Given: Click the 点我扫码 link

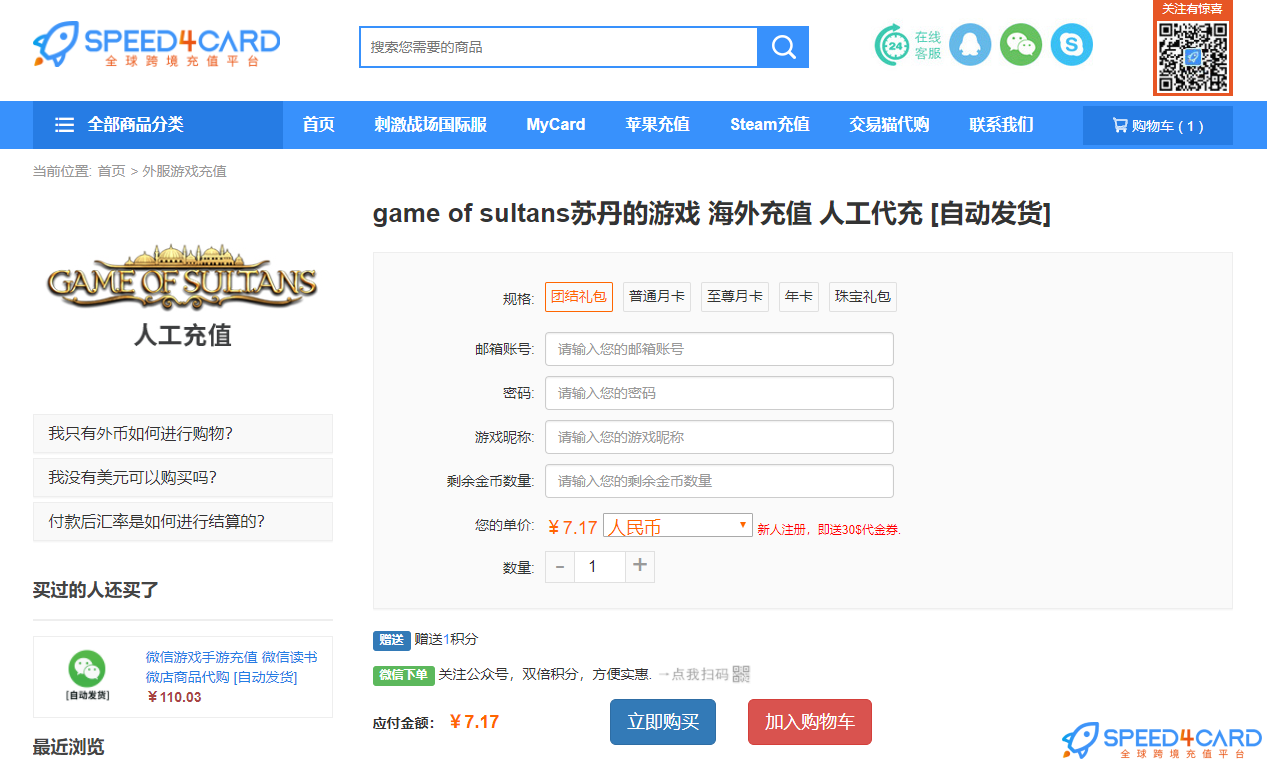Looking at the screenshot, I should [x=700, y=674].
